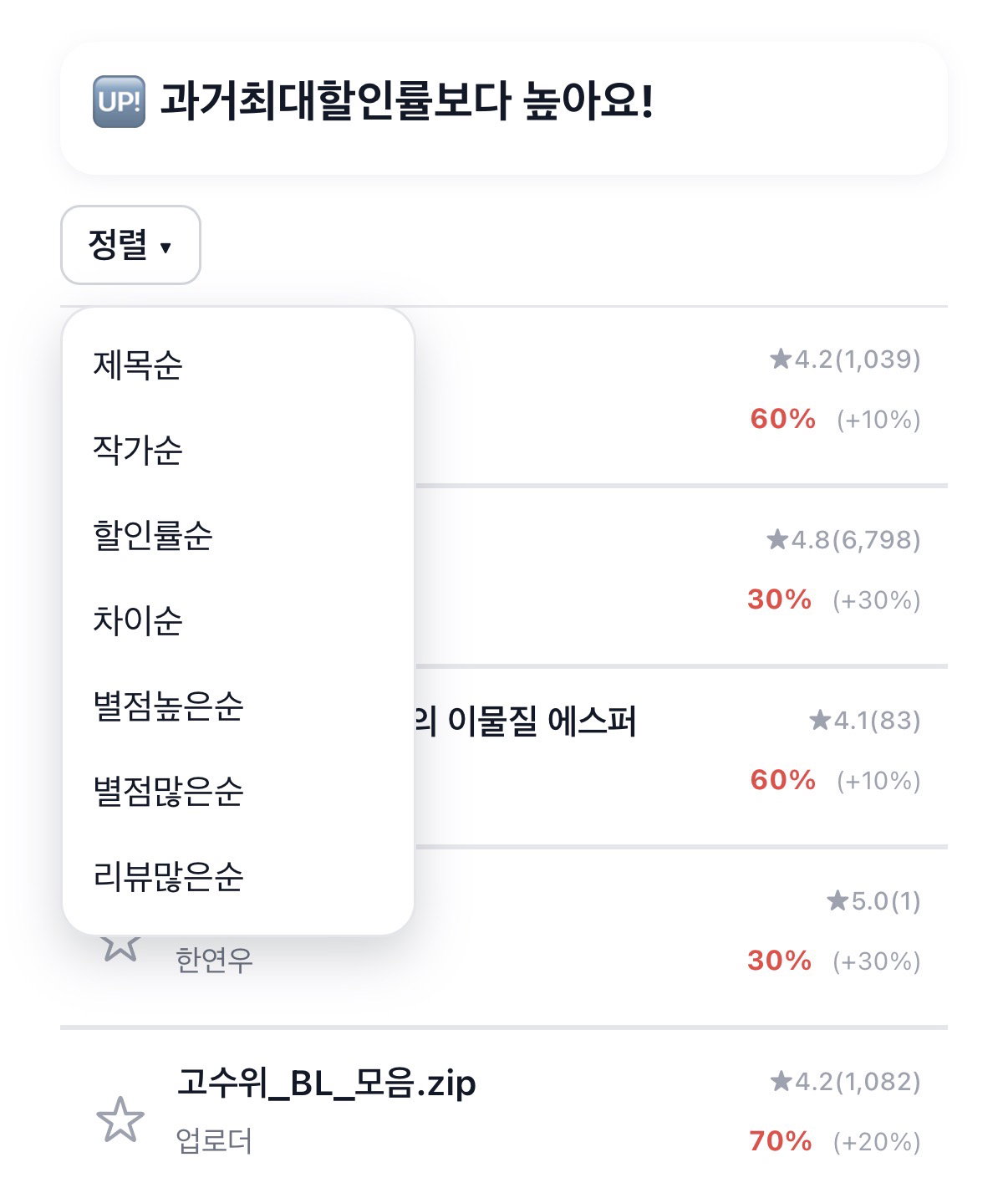This screenshot has height=1188, width=1008.
Task: Select 제목순 sort option
Action: click(137, 365)
